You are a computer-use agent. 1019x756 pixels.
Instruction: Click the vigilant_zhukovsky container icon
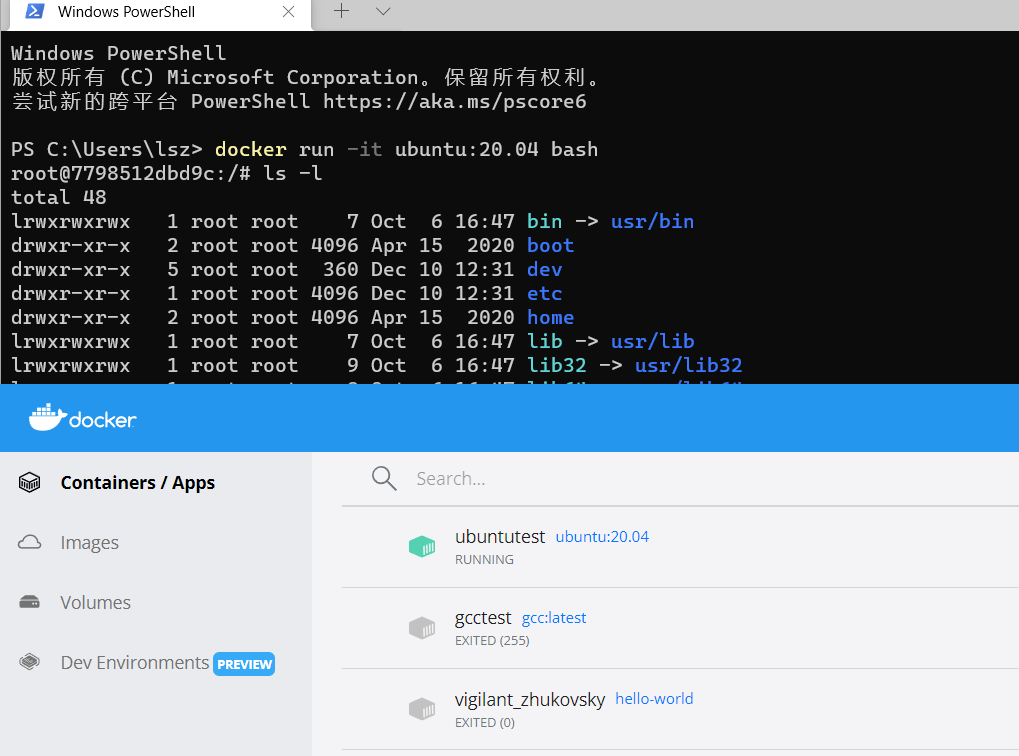(422, 709)
